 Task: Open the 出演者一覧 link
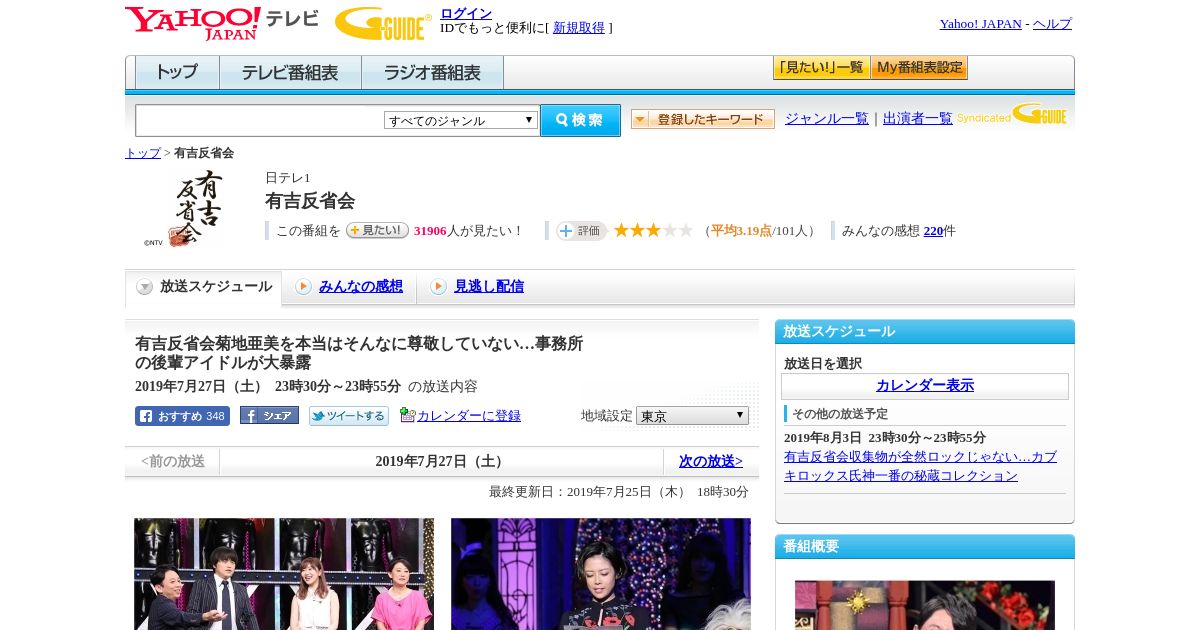[x=918, y=118]
